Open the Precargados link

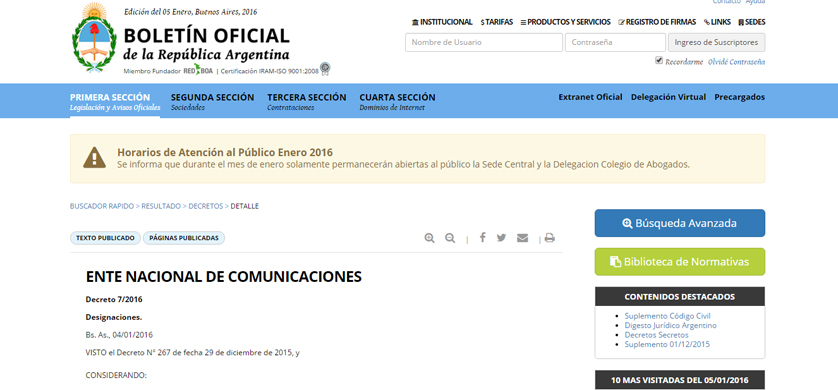tap(739, 97)
